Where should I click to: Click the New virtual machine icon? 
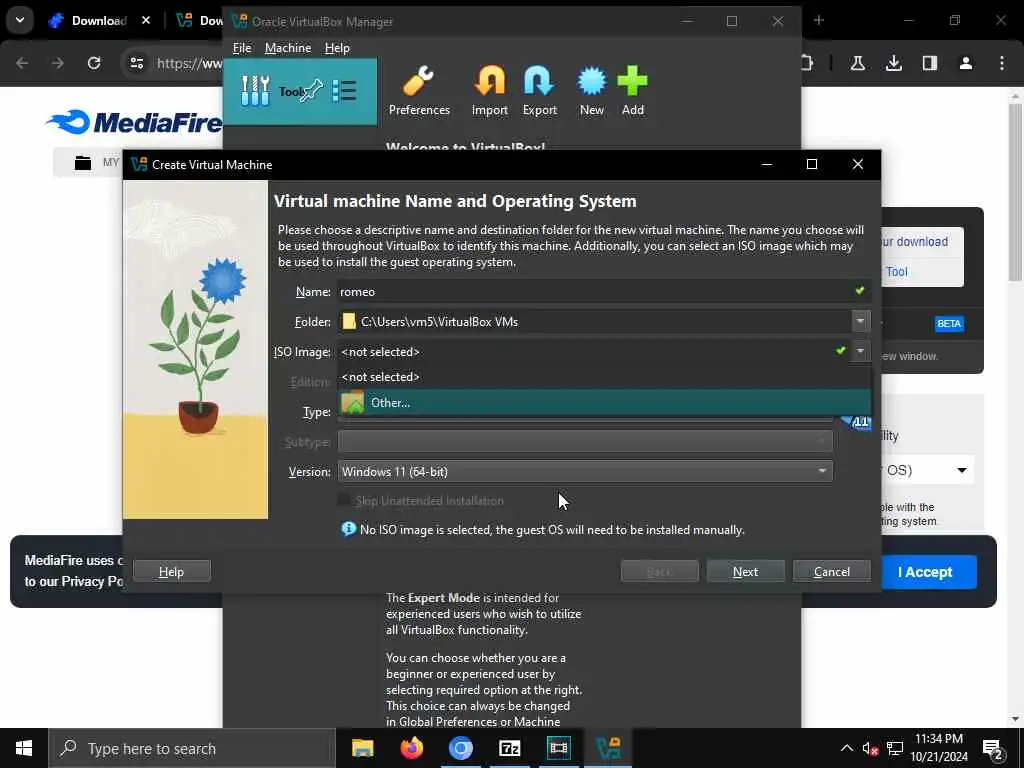pos(592,82)
